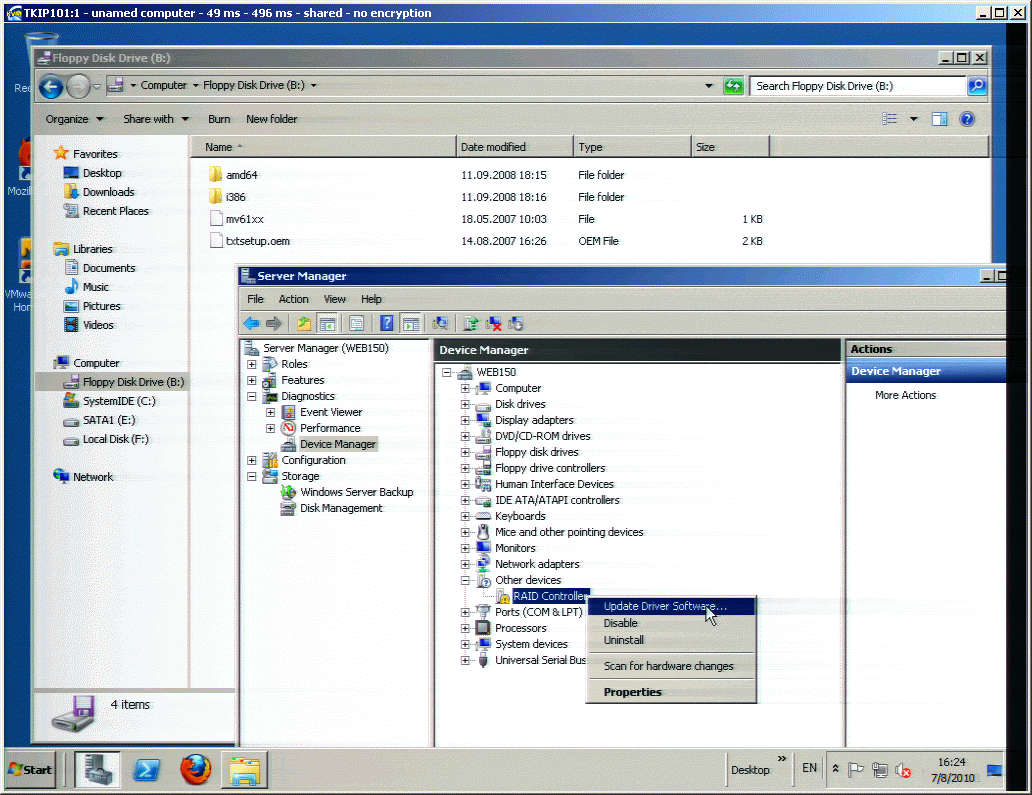Image resolution: width=1032 pixels, height=795 pixels.
Task: Open view options dropdown arrow
Action: (x=914, y=119)
